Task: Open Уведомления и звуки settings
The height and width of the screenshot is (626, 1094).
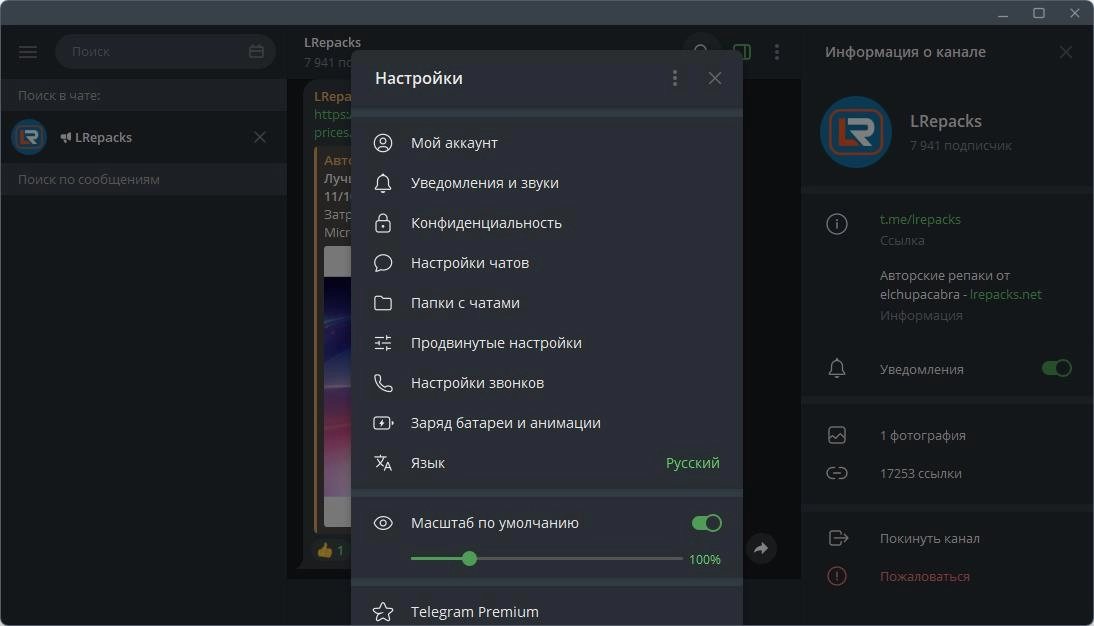Action: click(x=546, y=183)
